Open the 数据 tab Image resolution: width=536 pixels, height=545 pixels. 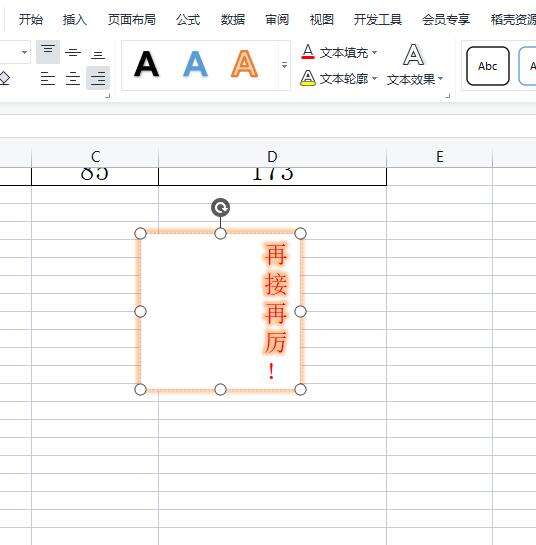(233, 19)
